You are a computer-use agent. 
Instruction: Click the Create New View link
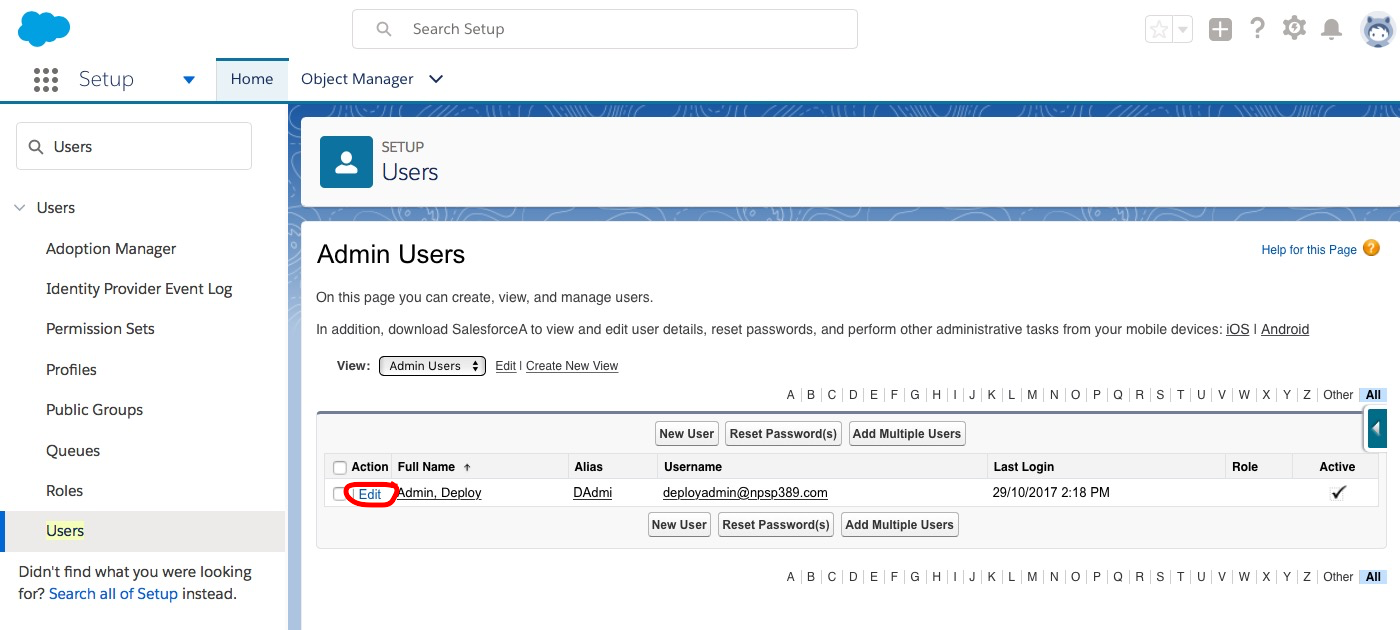click(x=572, y=366)
